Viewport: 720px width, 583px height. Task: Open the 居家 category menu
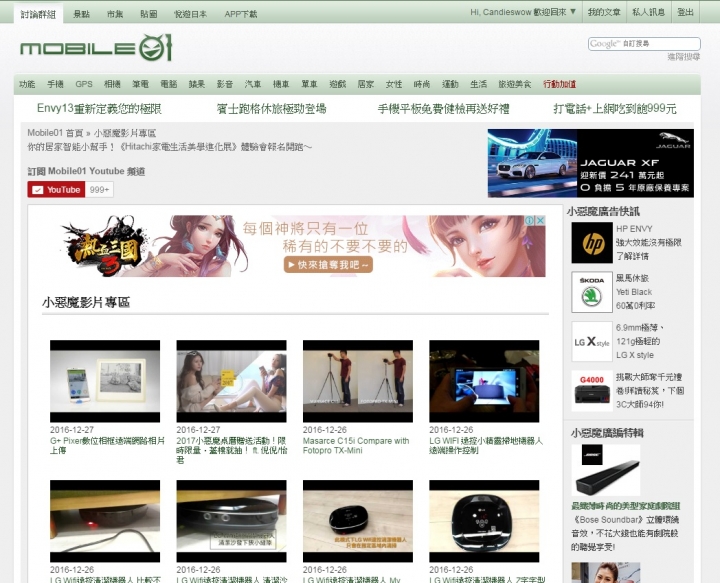pos(366,84)
